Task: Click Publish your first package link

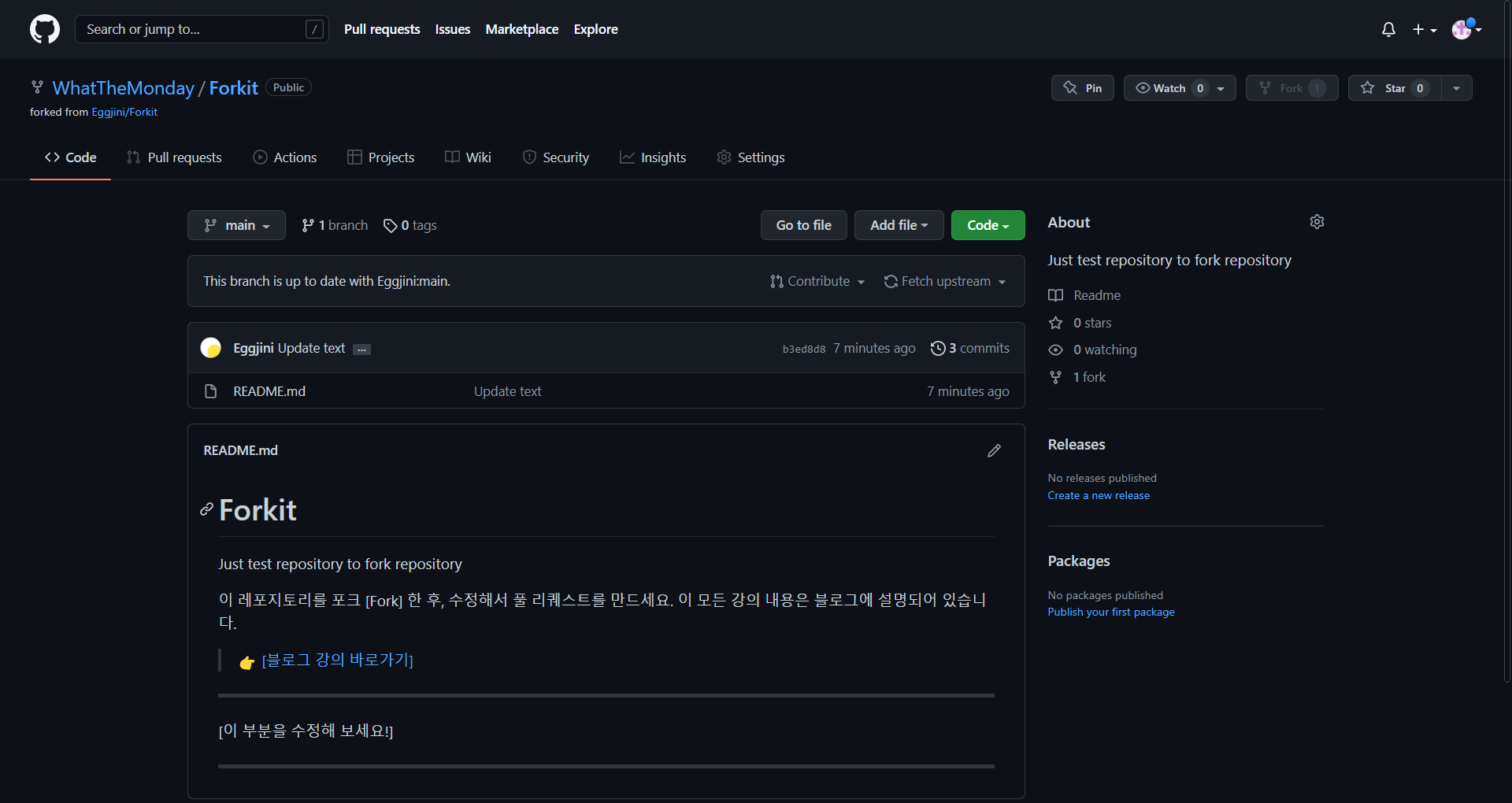Action: pyautogui.click(x=1111, y=612)
